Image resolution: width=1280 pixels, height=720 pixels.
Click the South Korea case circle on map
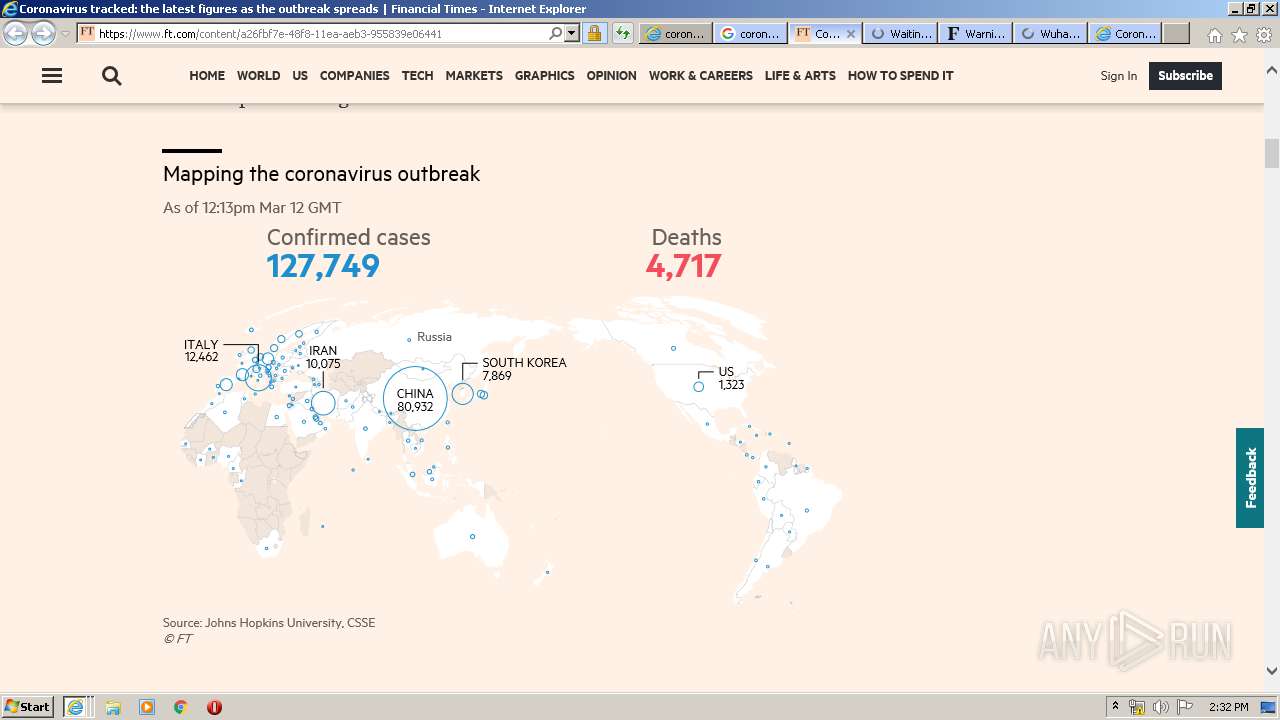point(462,394)
